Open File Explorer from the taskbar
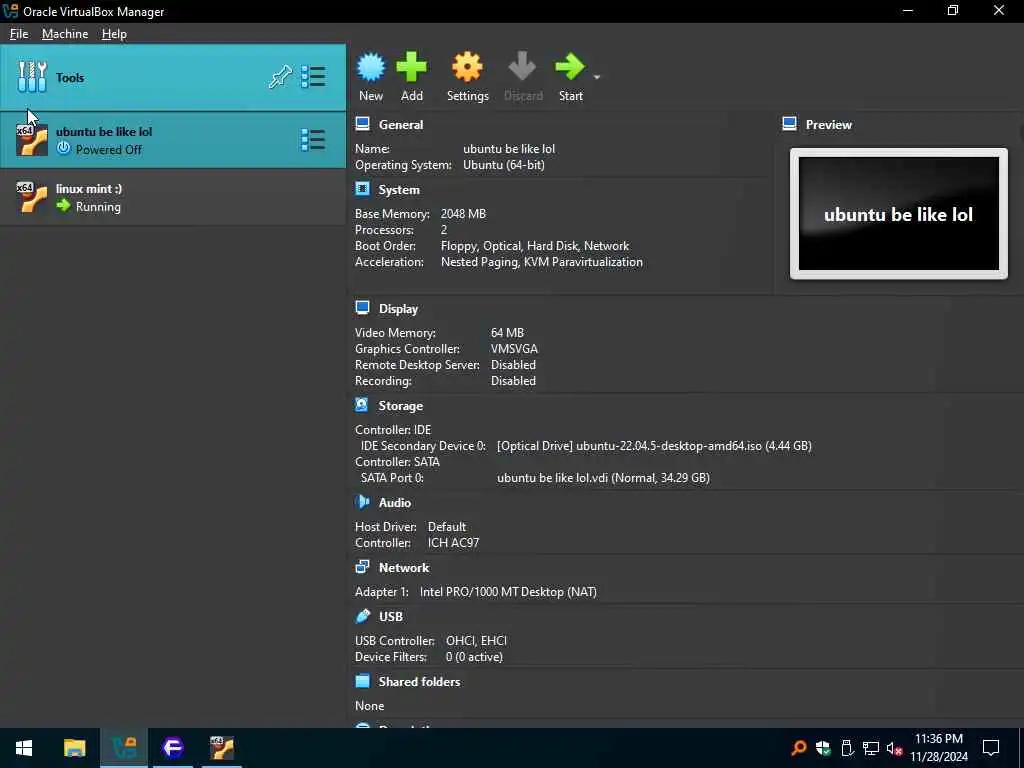This screenshot has width=1024, height=768. point(74,748)
